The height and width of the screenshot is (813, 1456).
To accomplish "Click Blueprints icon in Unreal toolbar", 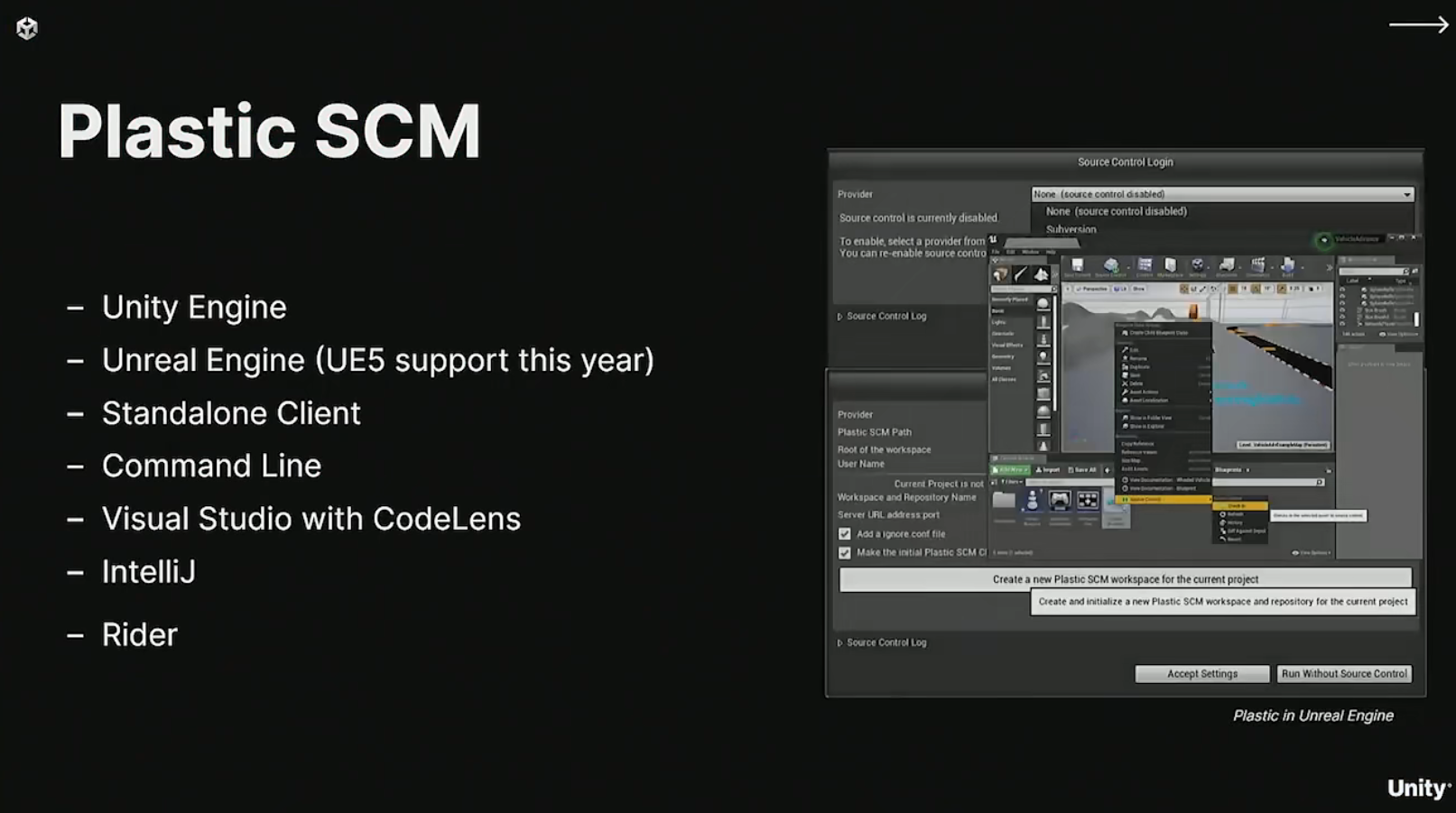I will pyautogui.click(x=1227, y=267).
